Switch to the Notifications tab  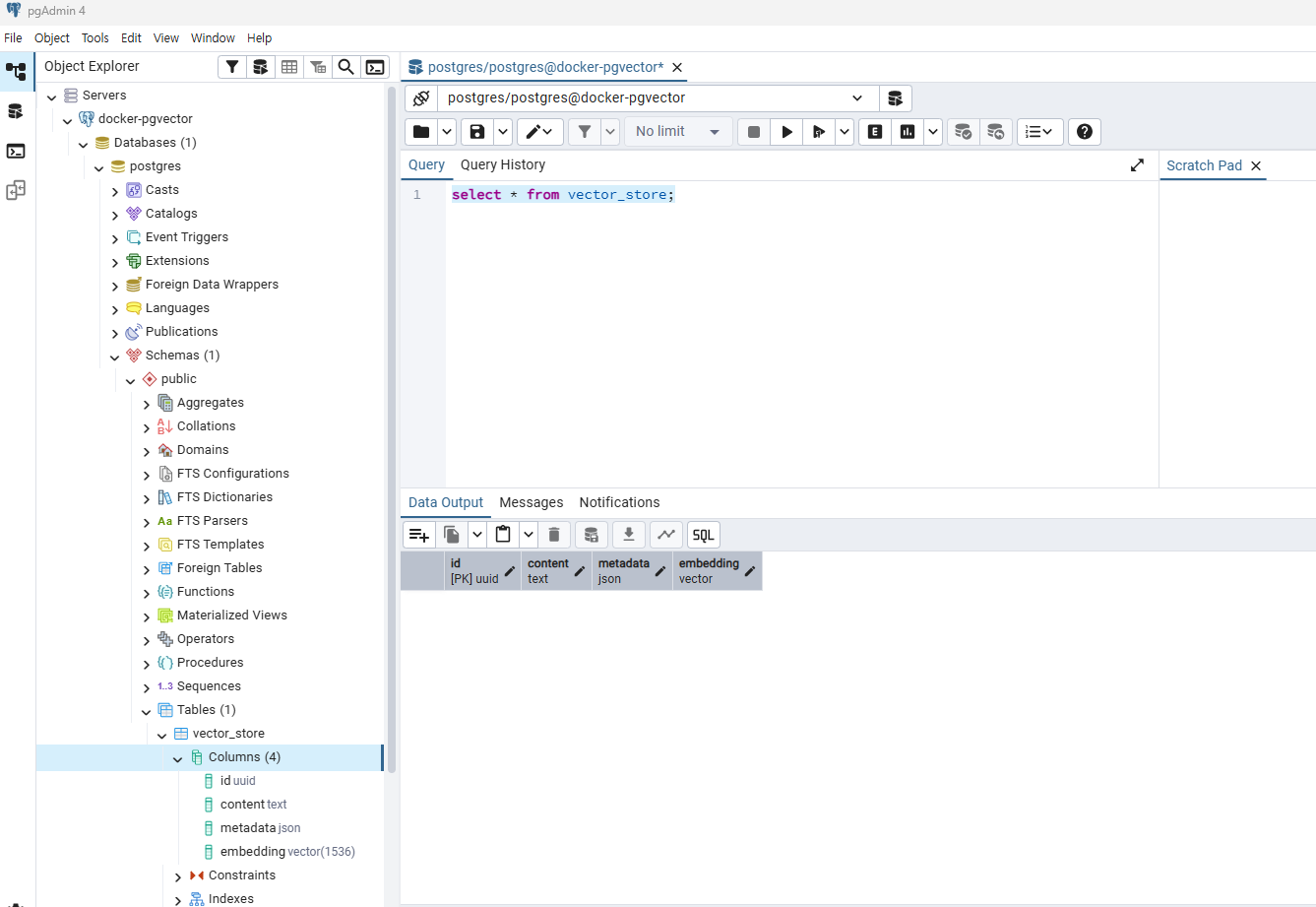coord(620,502)
